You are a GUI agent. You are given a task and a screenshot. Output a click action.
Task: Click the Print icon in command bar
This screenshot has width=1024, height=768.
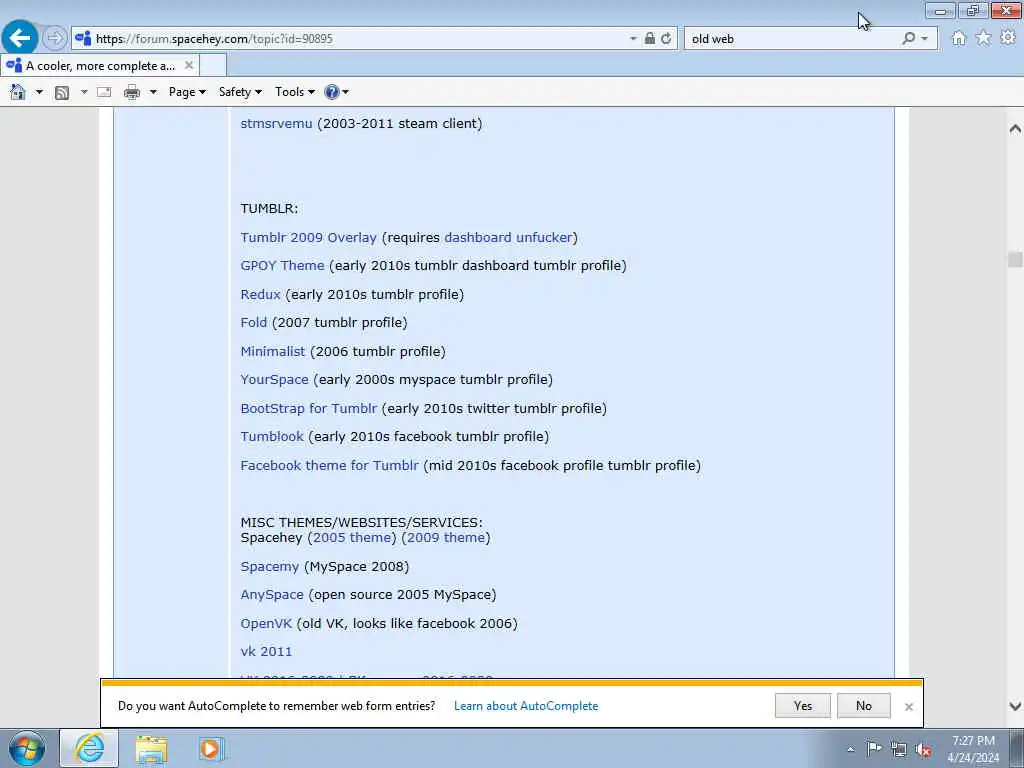coord(132,92)
